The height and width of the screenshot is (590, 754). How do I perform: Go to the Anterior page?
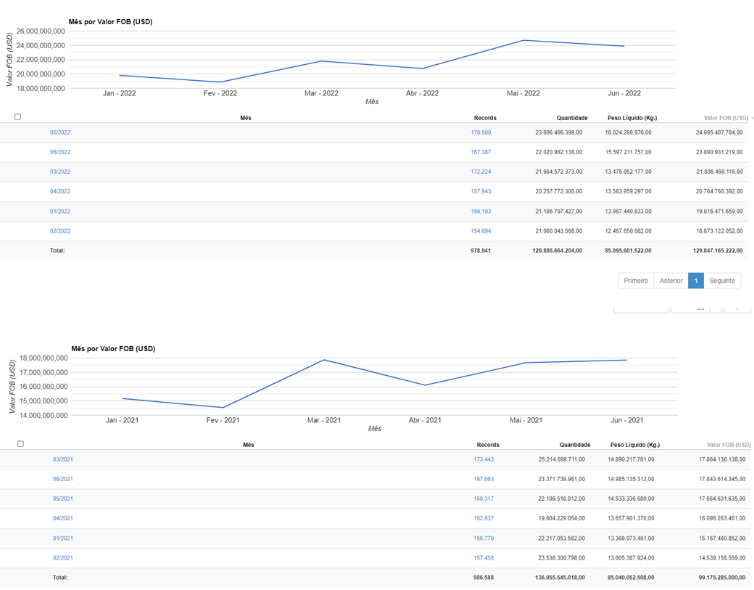[671, 281]
